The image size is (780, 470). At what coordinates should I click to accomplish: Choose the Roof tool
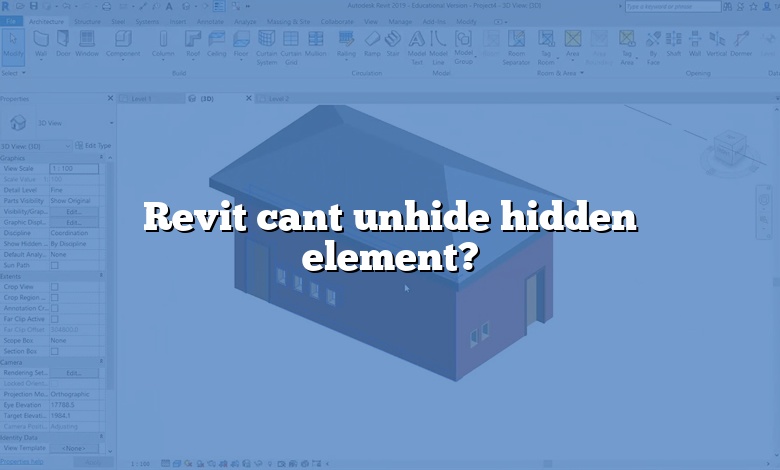[x=193, y=45]
